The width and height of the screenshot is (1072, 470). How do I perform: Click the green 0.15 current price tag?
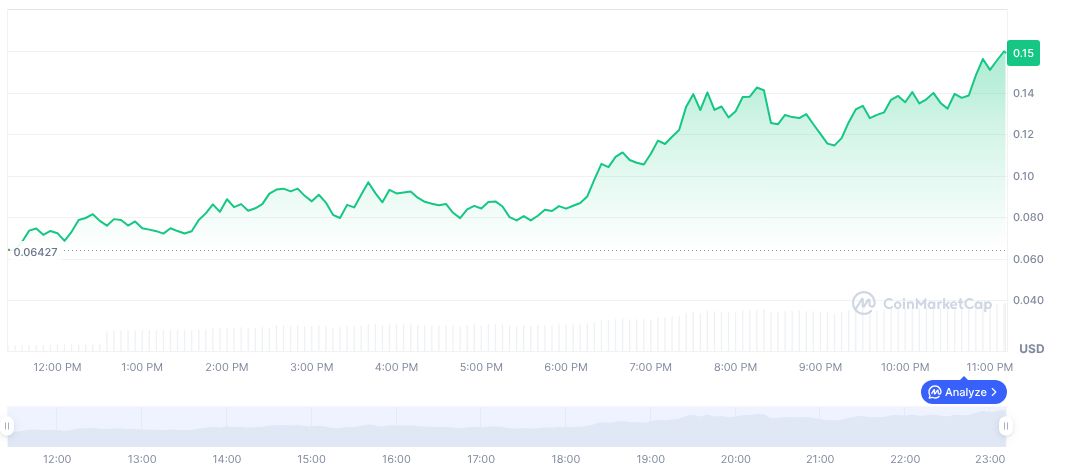(x=1023, y=53)
